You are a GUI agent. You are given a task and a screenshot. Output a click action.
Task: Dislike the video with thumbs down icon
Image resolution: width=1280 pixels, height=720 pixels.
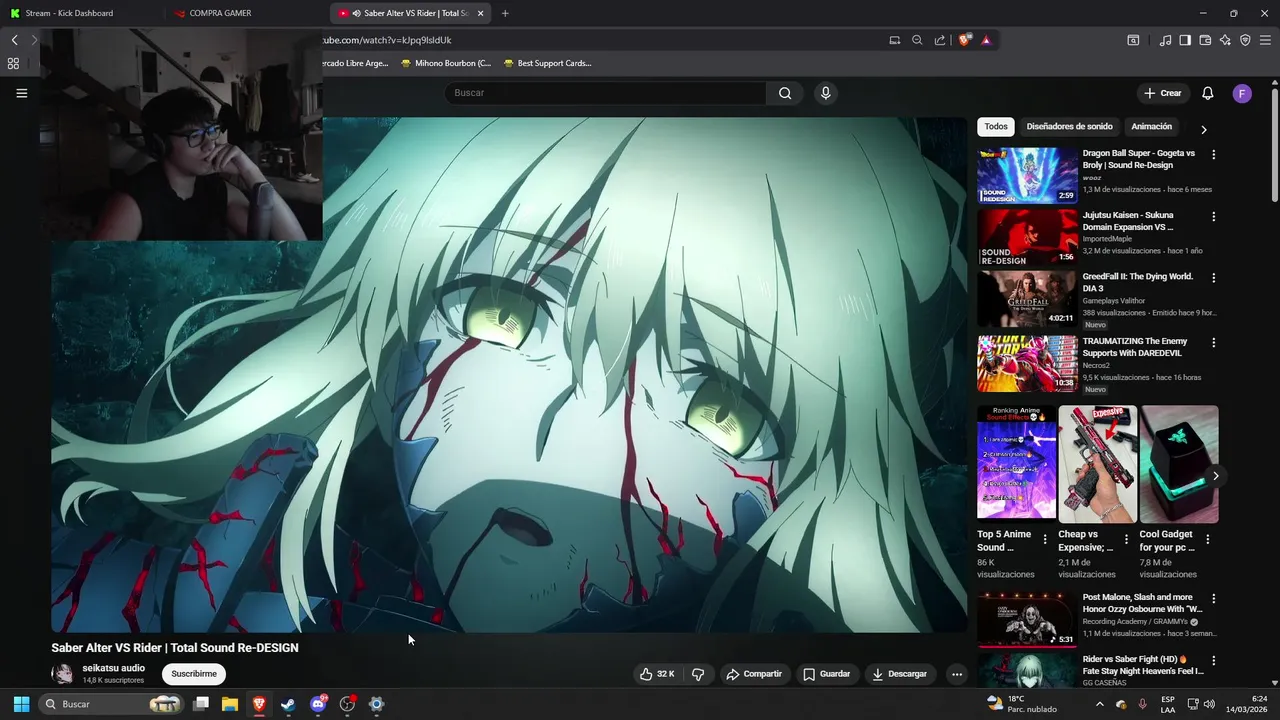tap(698, 674)
